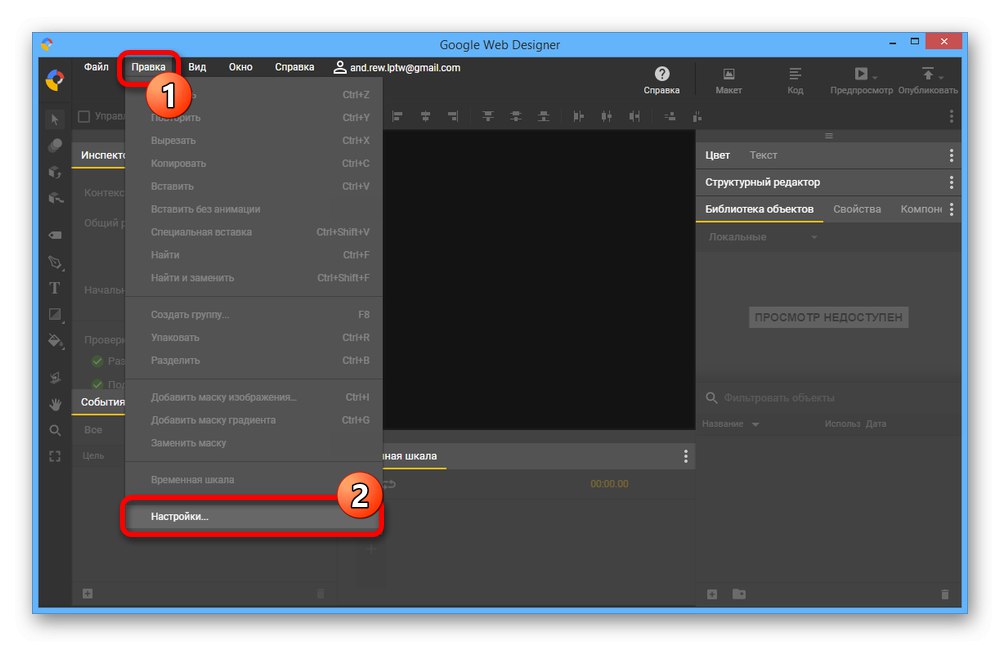Select the Hand pan tool
Image resolution: width=1000 pixels, height=646 pixels.
click(55, 404)
